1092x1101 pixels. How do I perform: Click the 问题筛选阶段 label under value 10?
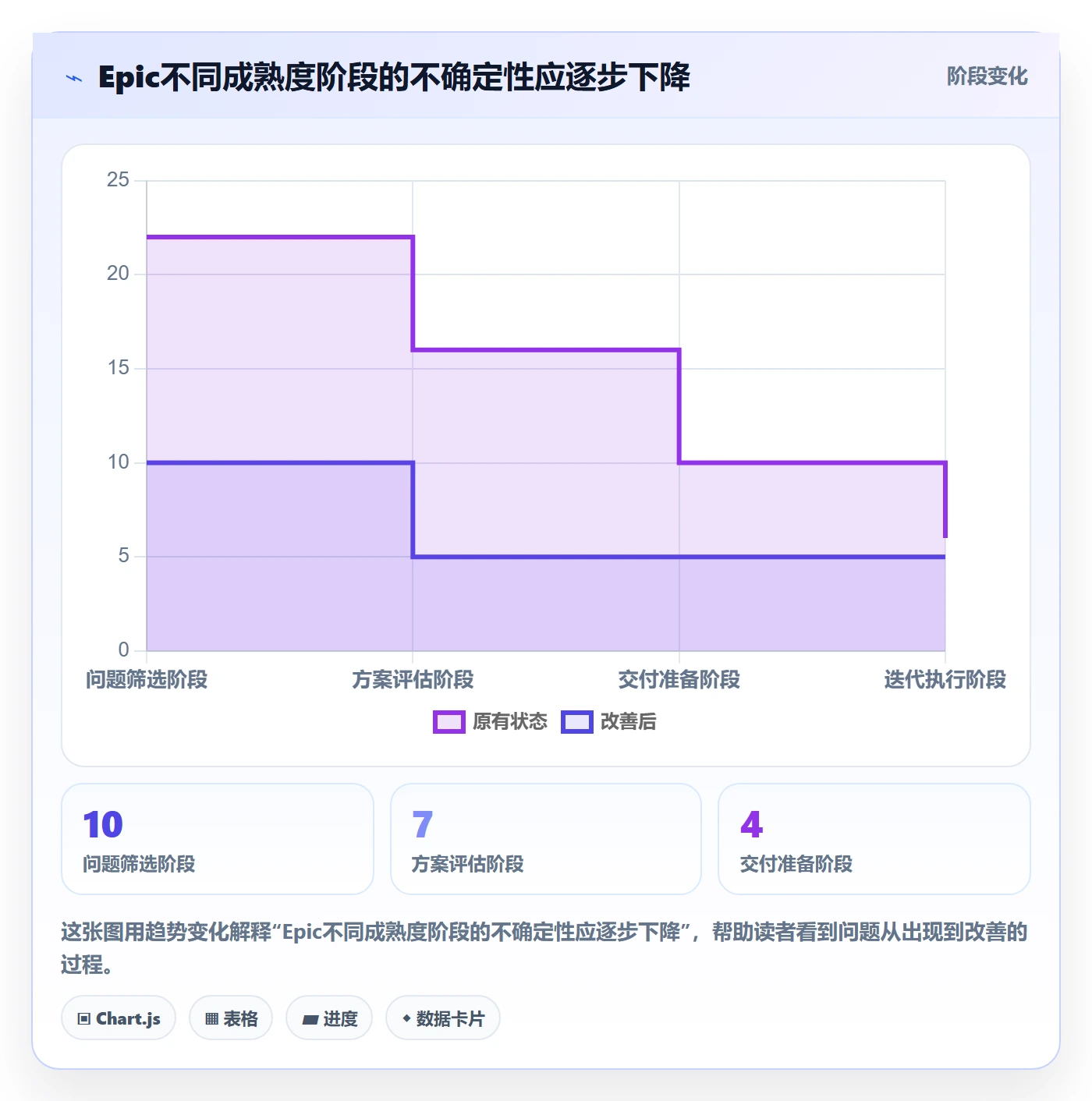pos(139,864)
